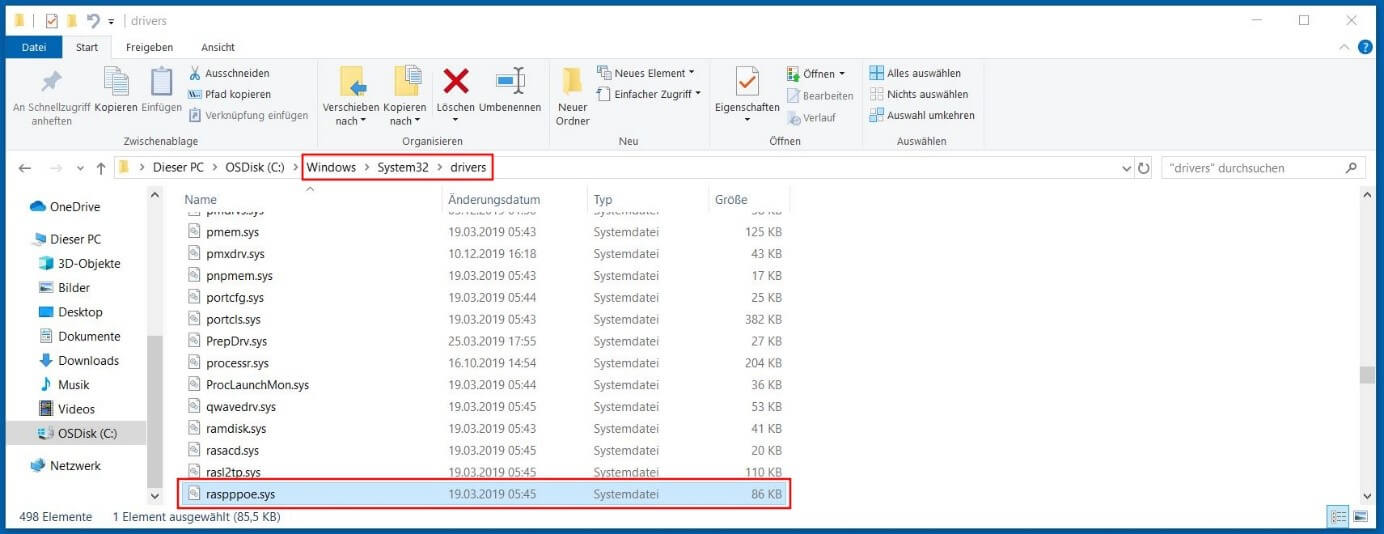The width and height of the screenshot is (1384, 534).
Task: Click System32 breadcrumb segment
Action: pyautogui.click(x=402, y=167)
